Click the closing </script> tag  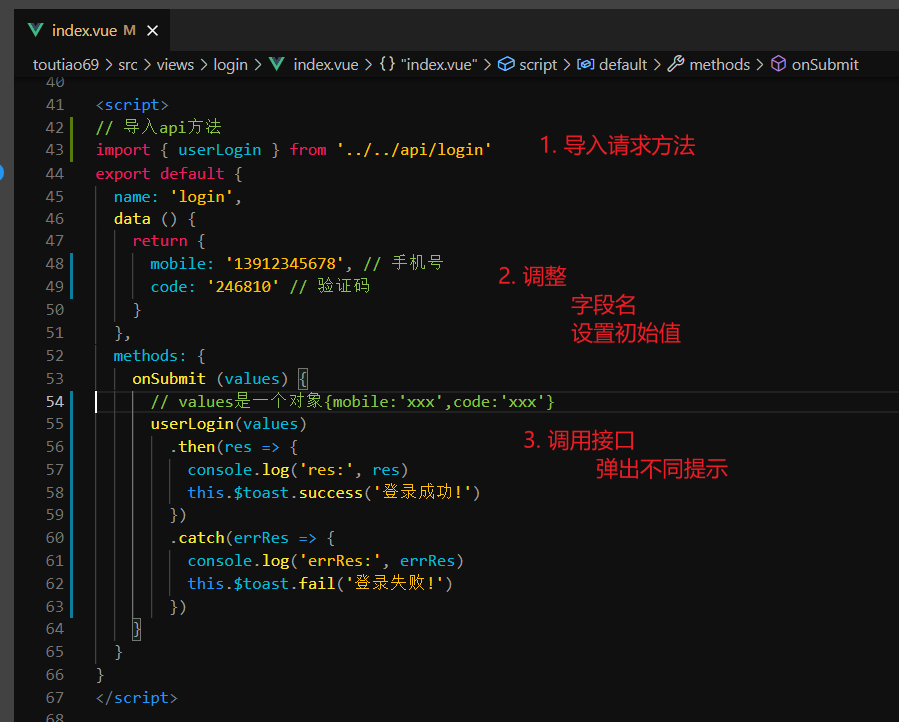click(136, 698)
